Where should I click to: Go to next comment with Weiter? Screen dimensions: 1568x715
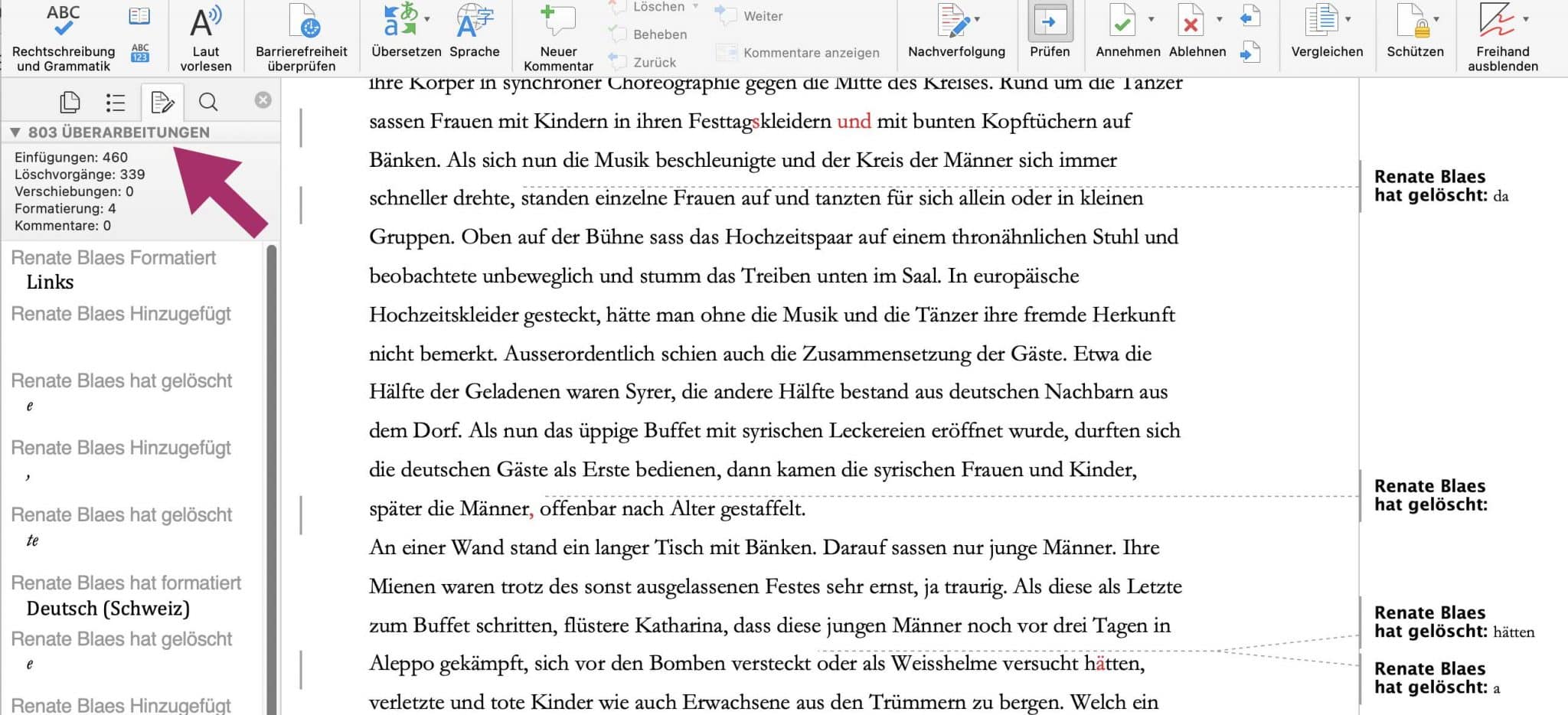(749, 15)
